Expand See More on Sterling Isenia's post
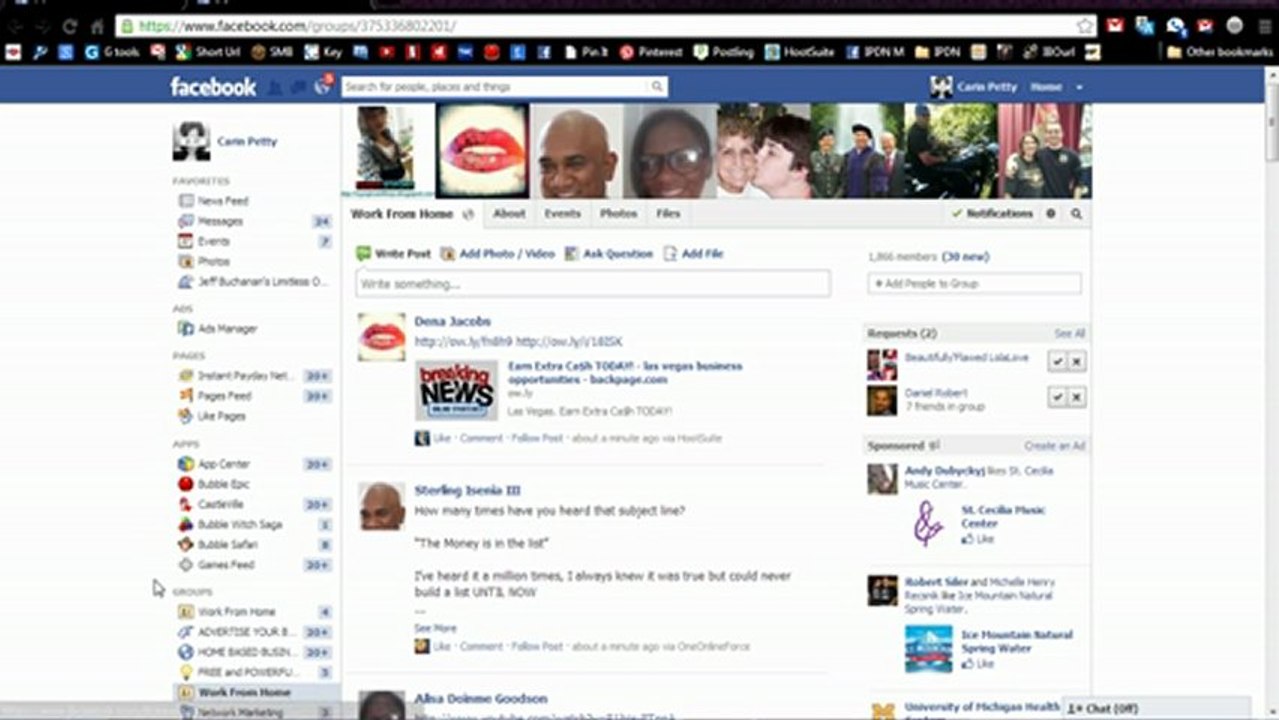 (x=435, y=628)
